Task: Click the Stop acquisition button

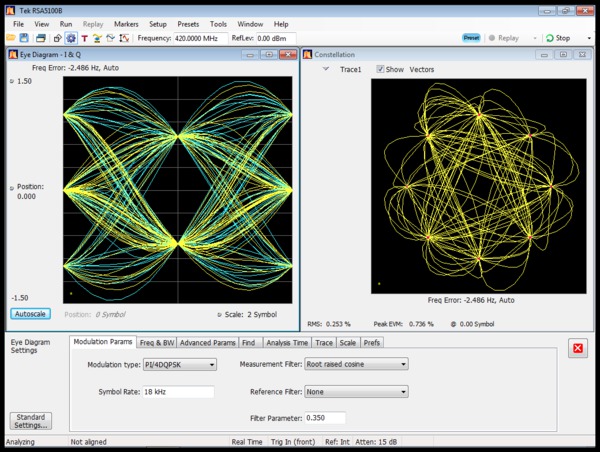Action: (x=557, y=38)
